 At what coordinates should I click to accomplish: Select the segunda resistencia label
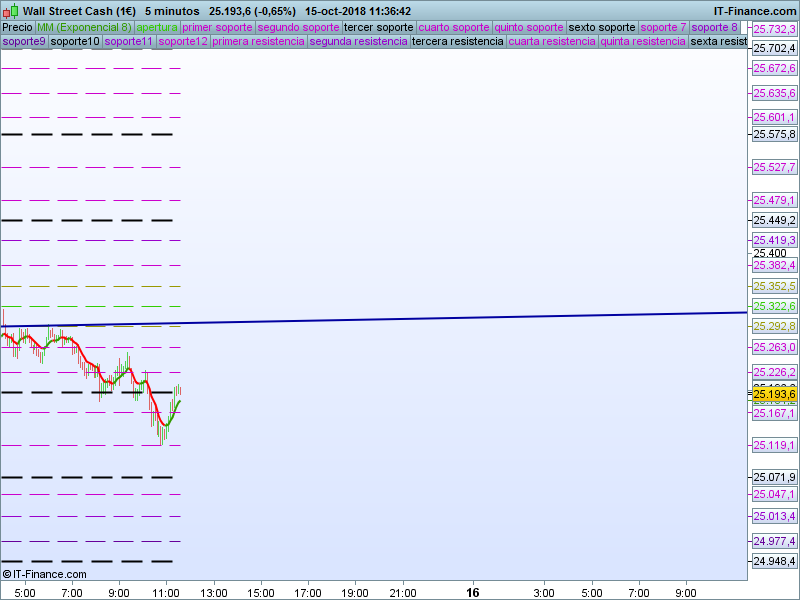(359, 41)
